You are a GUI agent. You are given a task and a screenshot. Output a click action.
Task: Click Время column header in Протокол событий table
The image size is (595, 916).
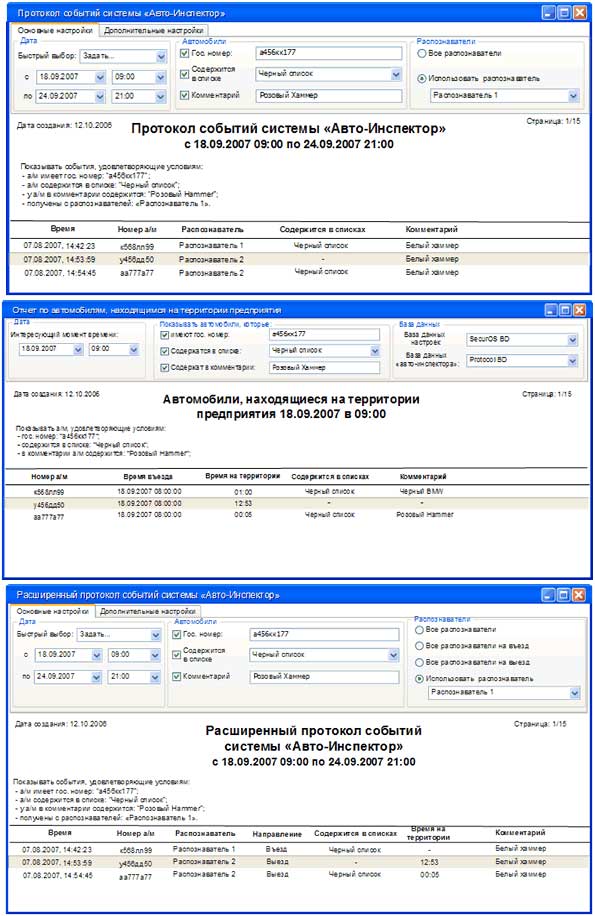tap(62, 229)
